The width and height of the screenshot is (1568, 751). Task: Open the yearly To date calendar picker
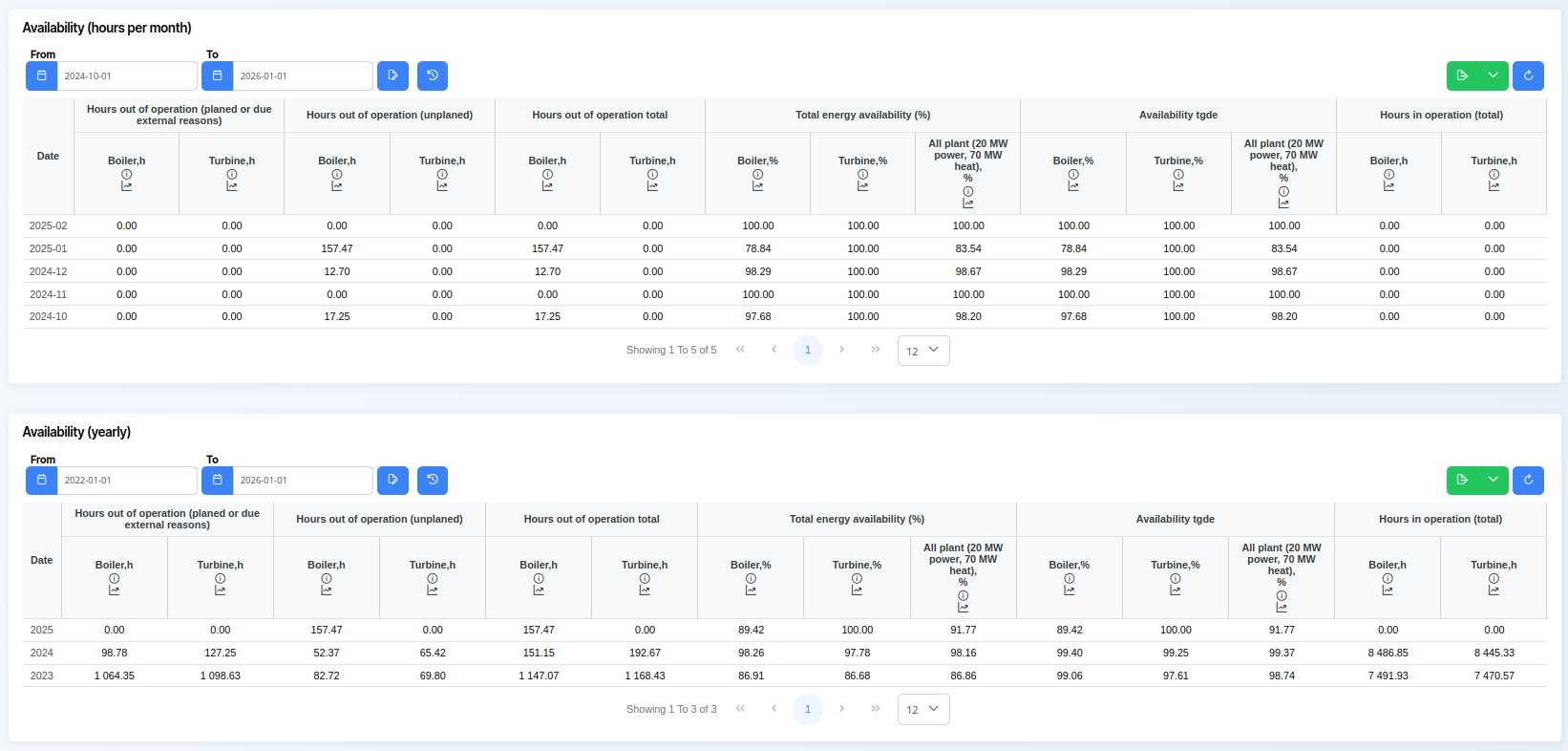click(217, 481)
